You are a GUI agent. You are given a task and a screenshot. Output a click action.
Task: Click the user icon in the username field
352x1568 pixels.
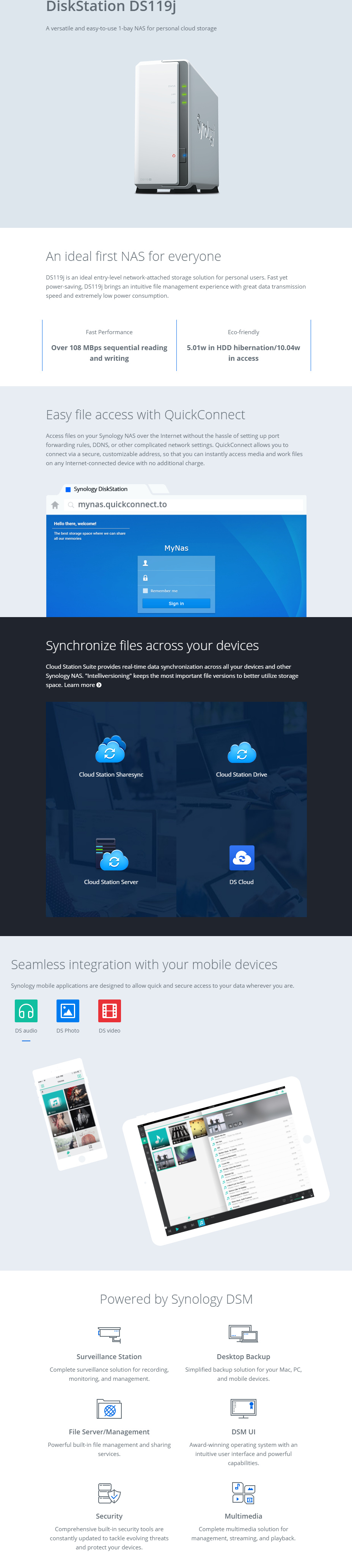pyautogui.click(x=145, y=563)
